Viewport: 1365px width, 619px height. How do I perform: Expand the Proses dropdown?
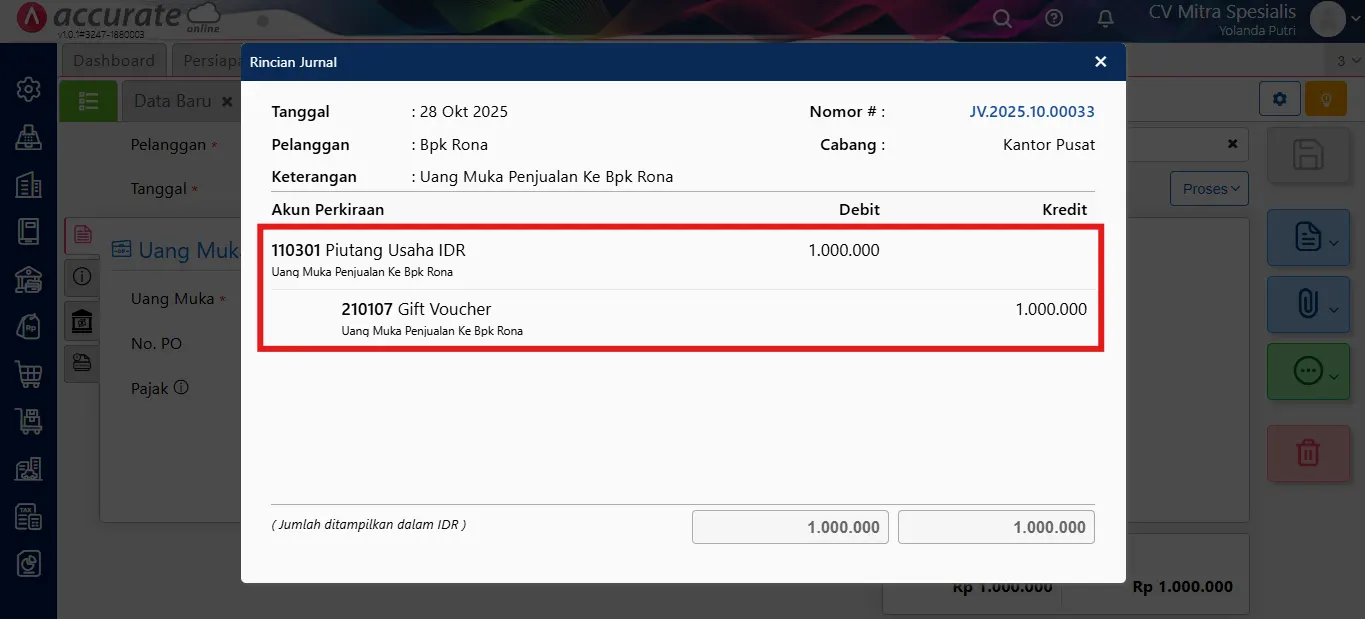[1210, 189]
